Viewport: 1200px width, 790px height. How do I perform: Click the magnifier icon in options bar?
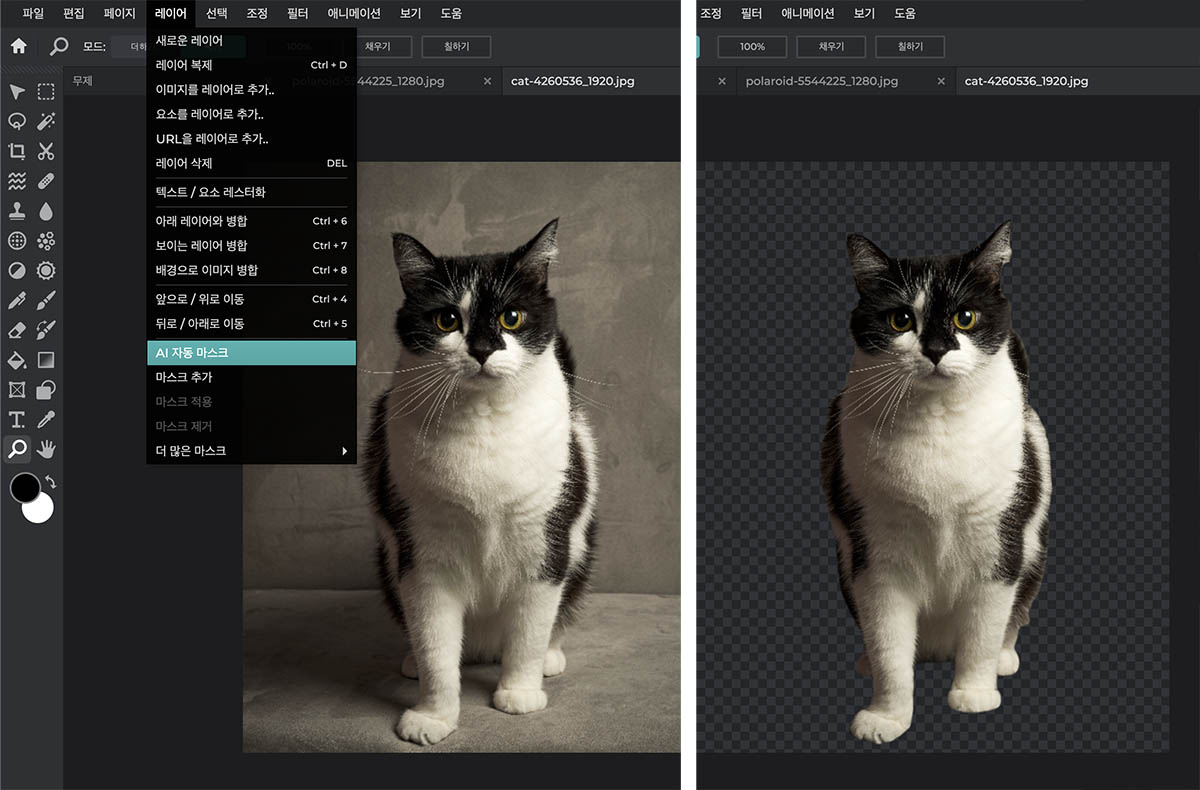pyautogui.click(x=60, y=46)
